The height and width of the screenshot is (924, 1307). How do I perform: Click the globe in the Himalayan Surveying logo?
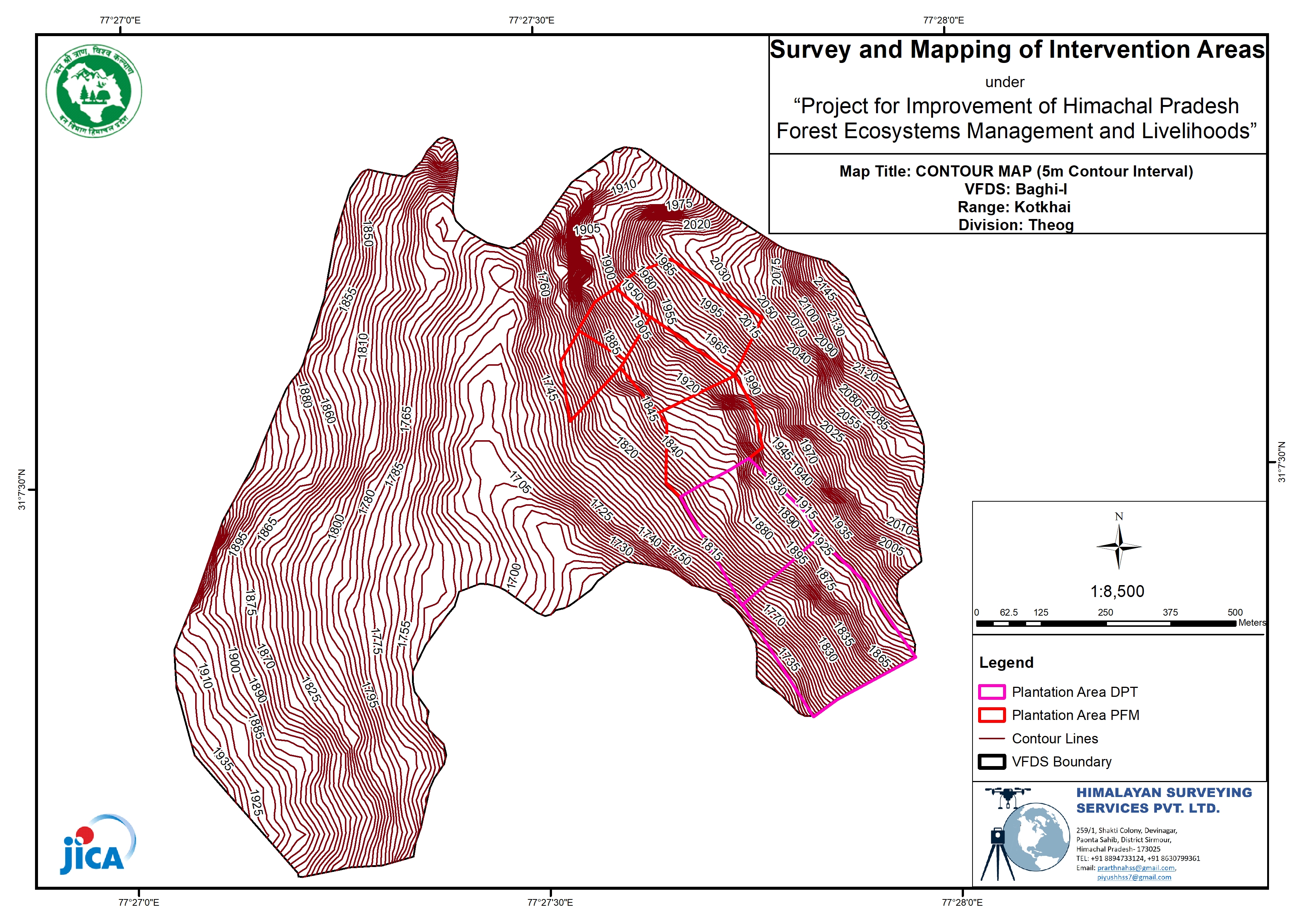(x=1035, y=838)
